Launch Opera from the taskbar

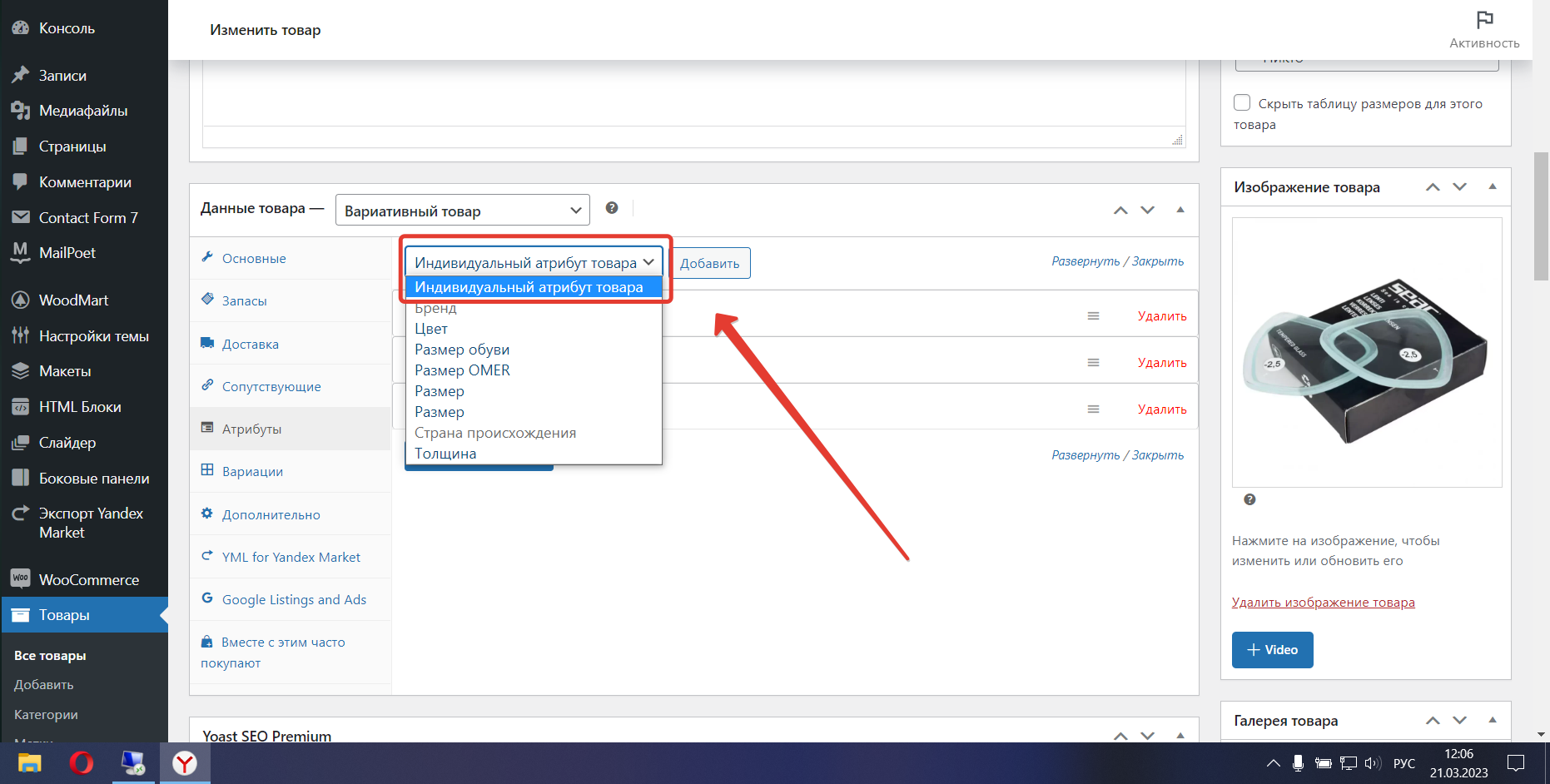[82, 762]
